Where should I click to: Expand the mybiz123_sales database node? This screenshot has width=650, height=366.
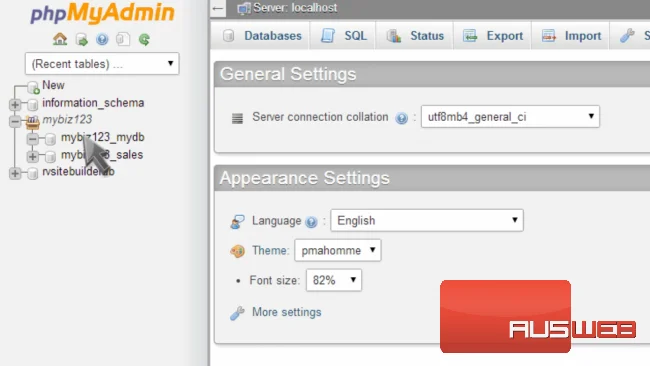point(33,156)
